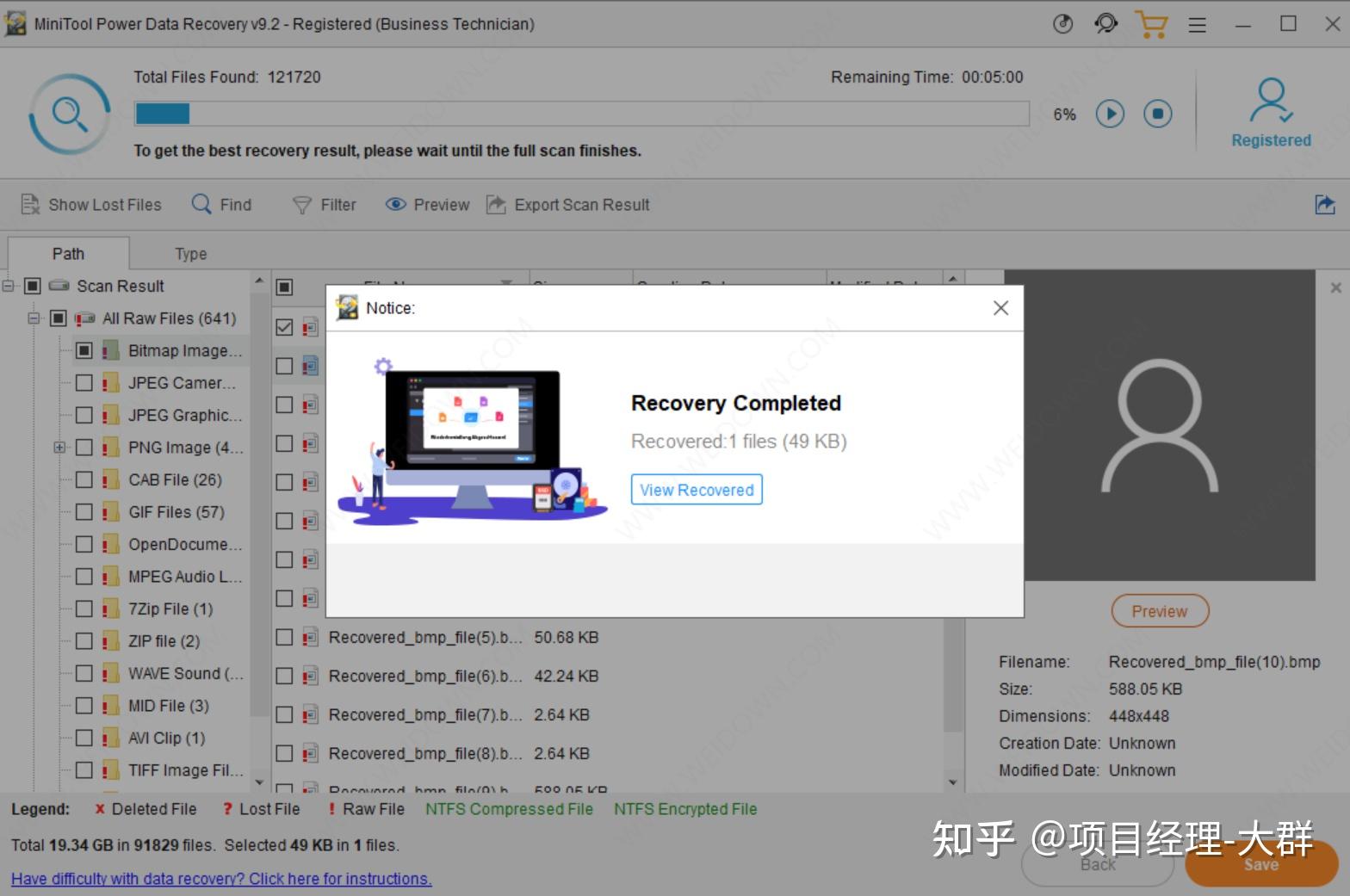Toggle the file list header select-all checkbox
The image size is (1350, 896).
284,287
